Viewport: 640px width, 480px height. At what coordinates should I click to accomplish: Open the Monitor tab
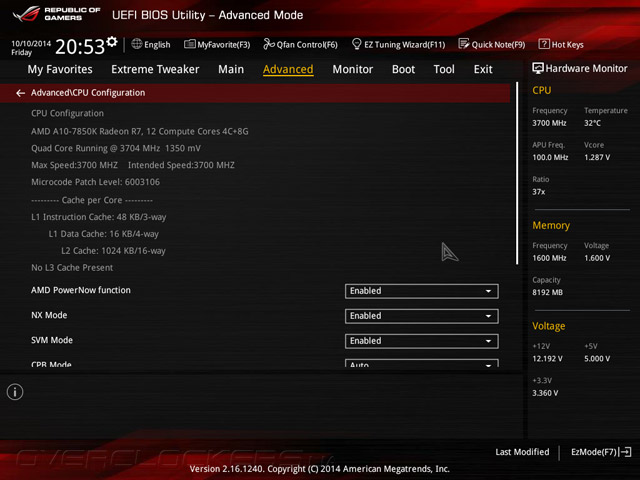tap(353, 69)
